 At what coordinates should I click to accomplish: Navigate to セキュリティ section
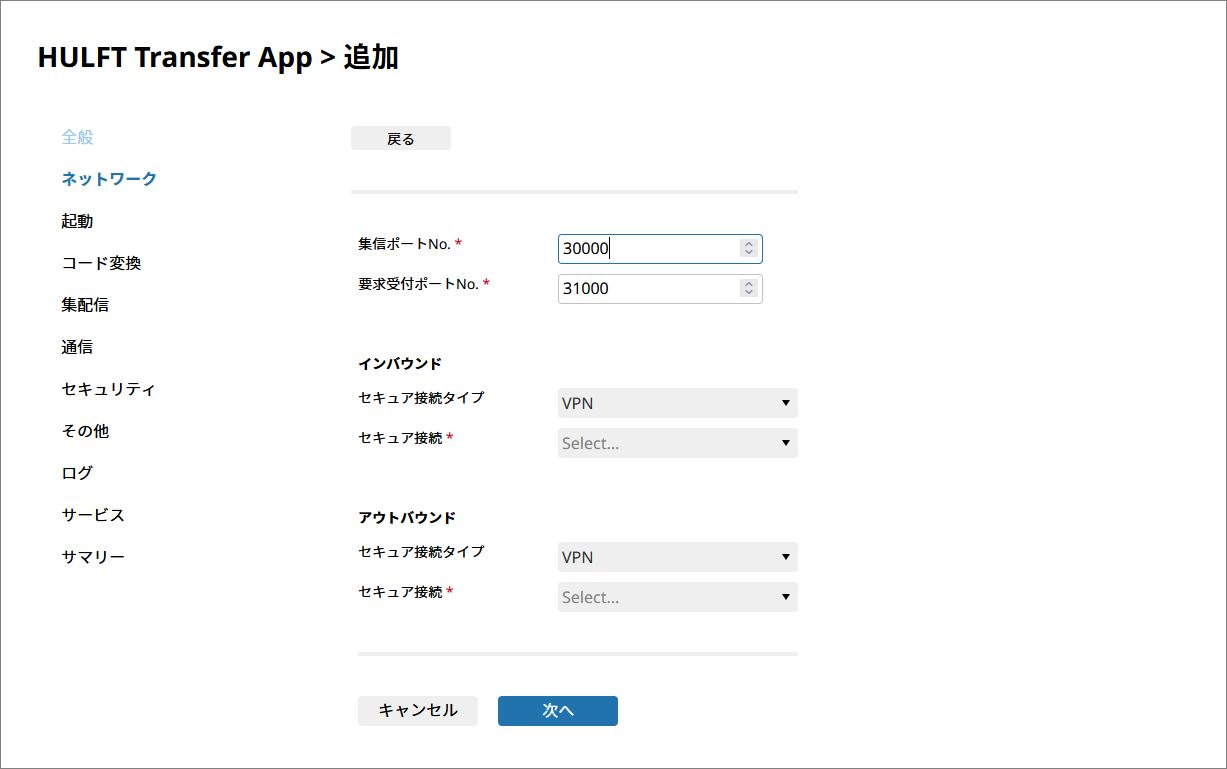108,389
